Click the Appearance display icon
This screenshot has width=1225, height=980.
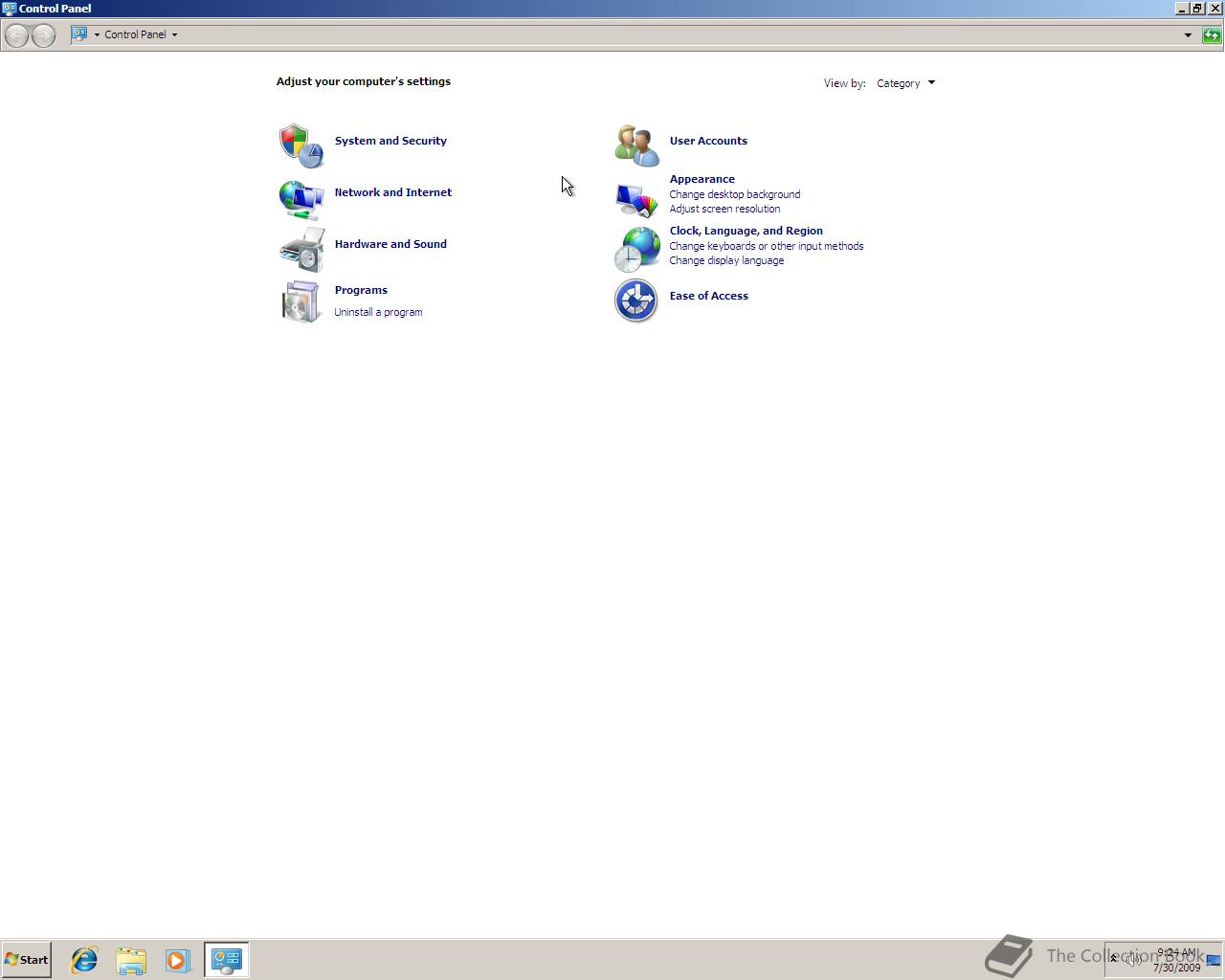(x=635, y=198)
